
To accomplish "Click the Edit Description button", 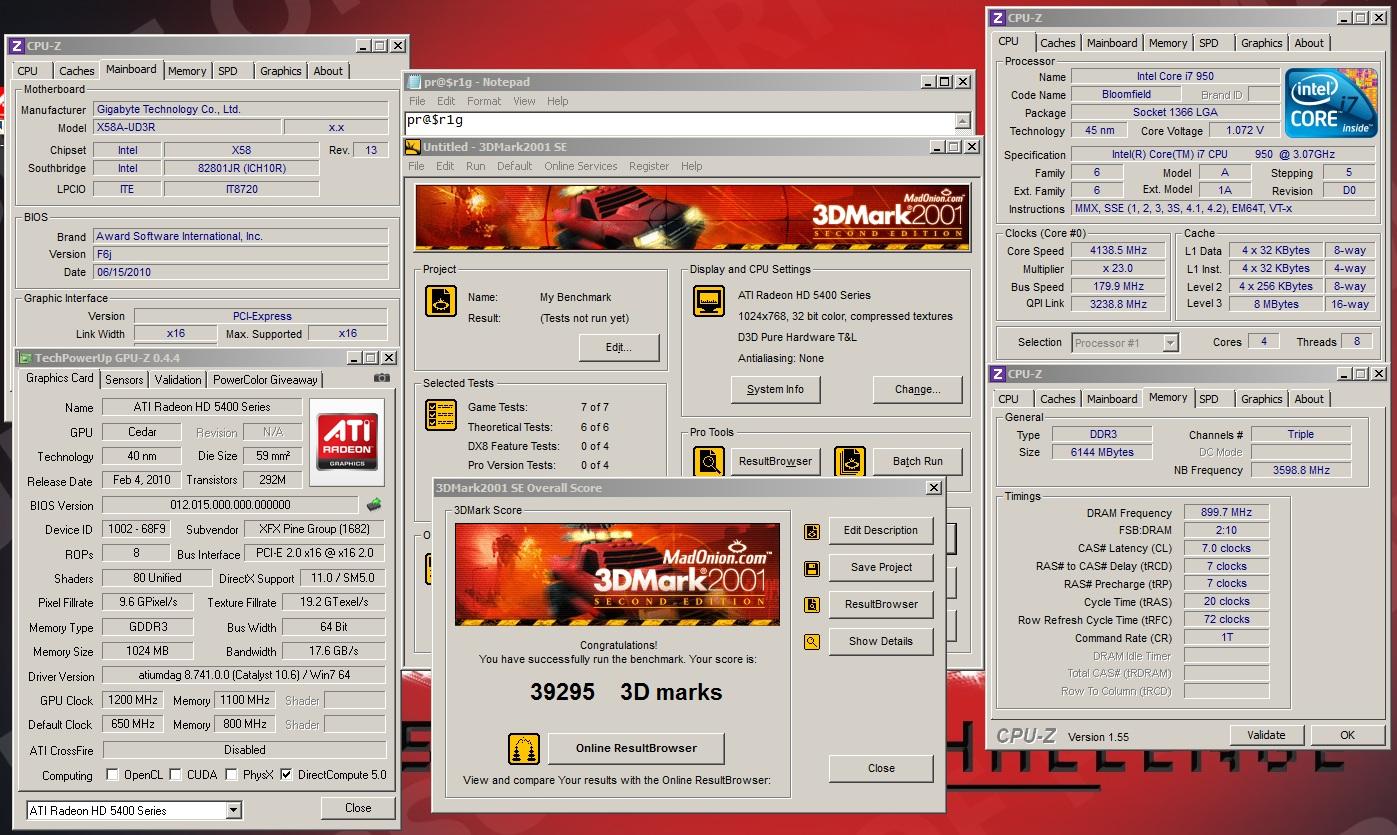I will pos(881,530).
